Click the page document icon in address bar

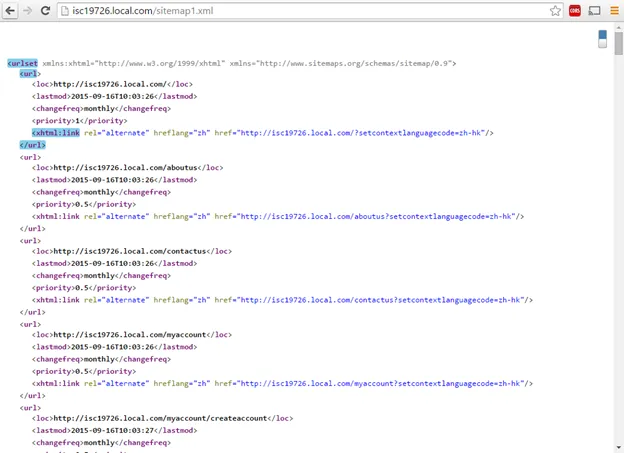click(65, 11)
